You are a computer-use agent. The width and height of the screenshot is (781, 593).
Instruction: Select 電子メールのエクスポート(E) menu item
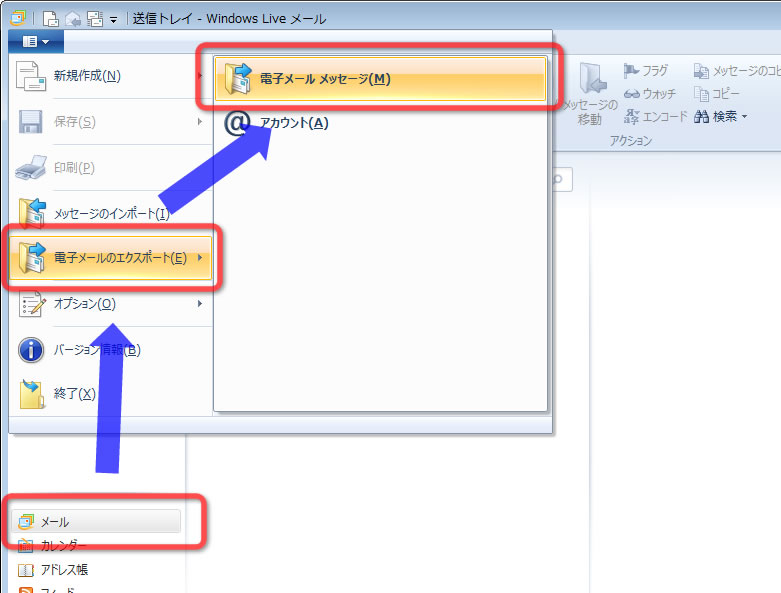[x=111, y=258]
